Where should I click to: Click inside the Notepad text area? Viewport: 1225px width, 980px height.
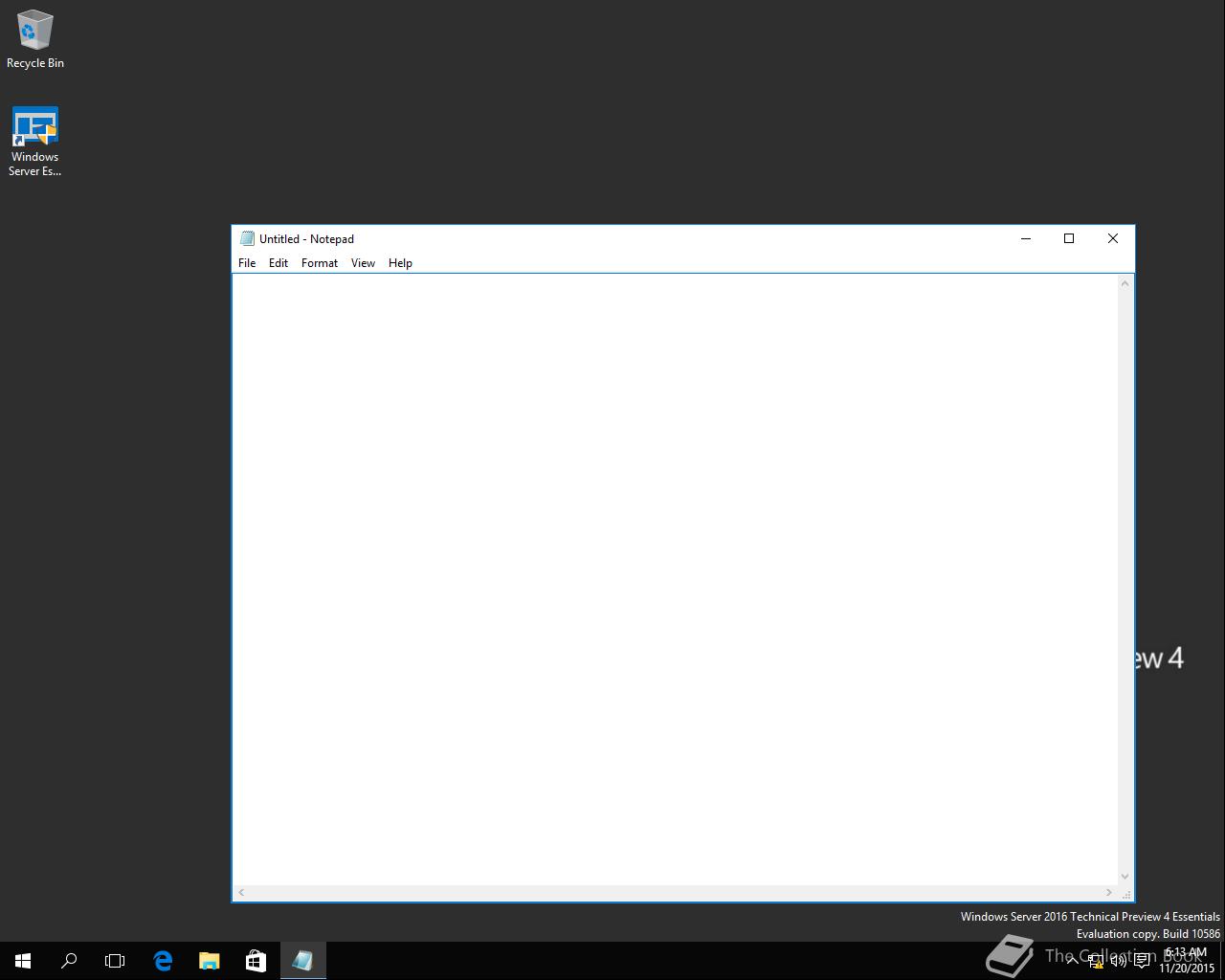[x=676, y=579]
